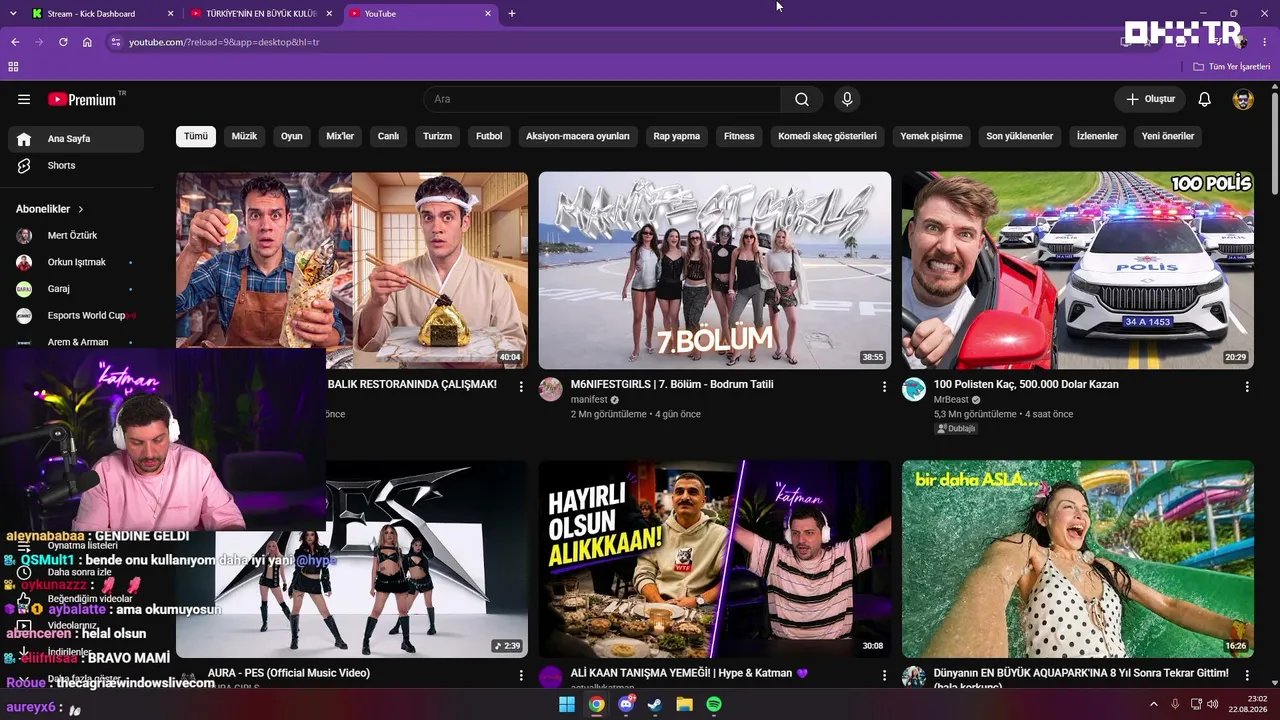Expand the Abonelikler section

coord(50,209)
